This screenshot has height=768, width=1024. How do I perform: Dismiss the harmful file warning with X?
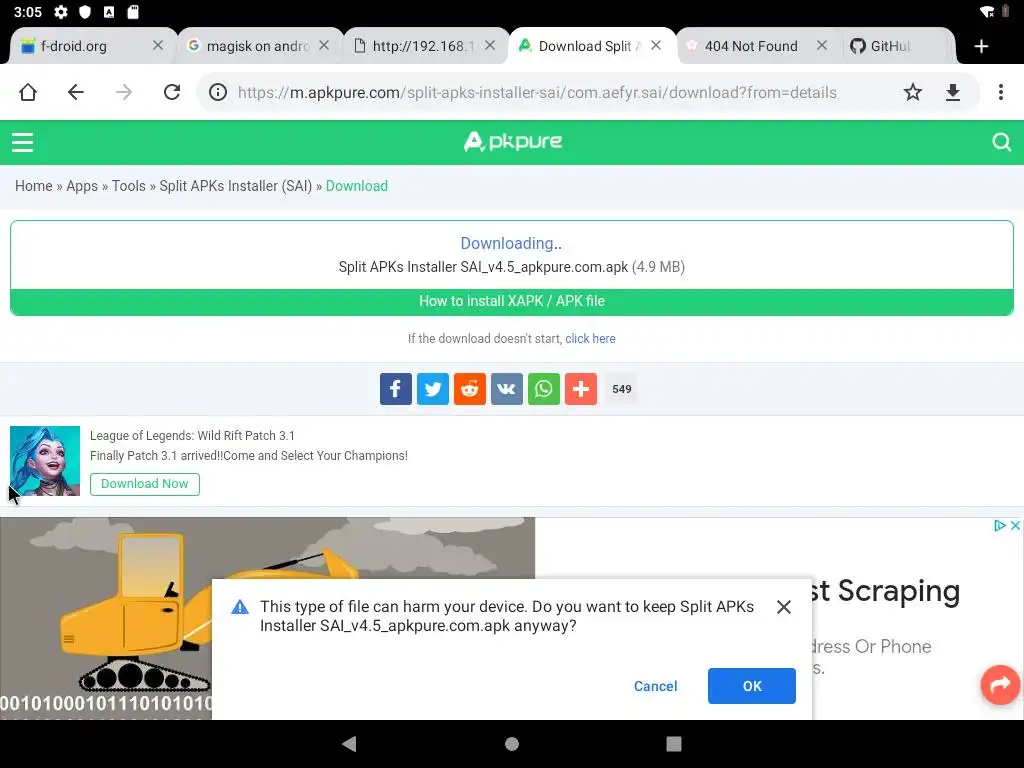[x=784, y=607]
